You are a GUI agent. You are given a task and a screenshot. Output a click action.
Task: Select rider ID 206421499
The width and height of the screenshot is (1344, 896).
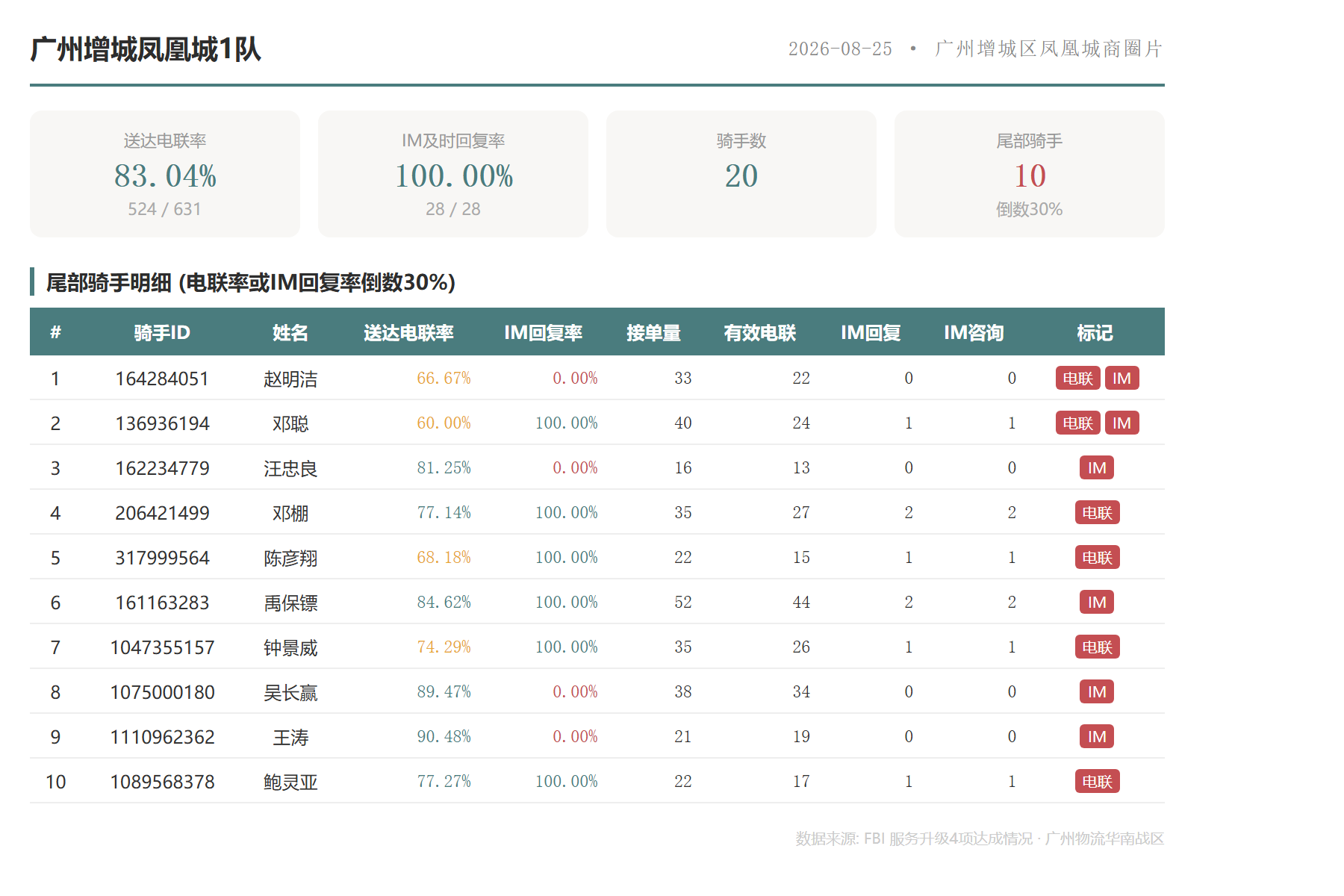coord(162,513)
